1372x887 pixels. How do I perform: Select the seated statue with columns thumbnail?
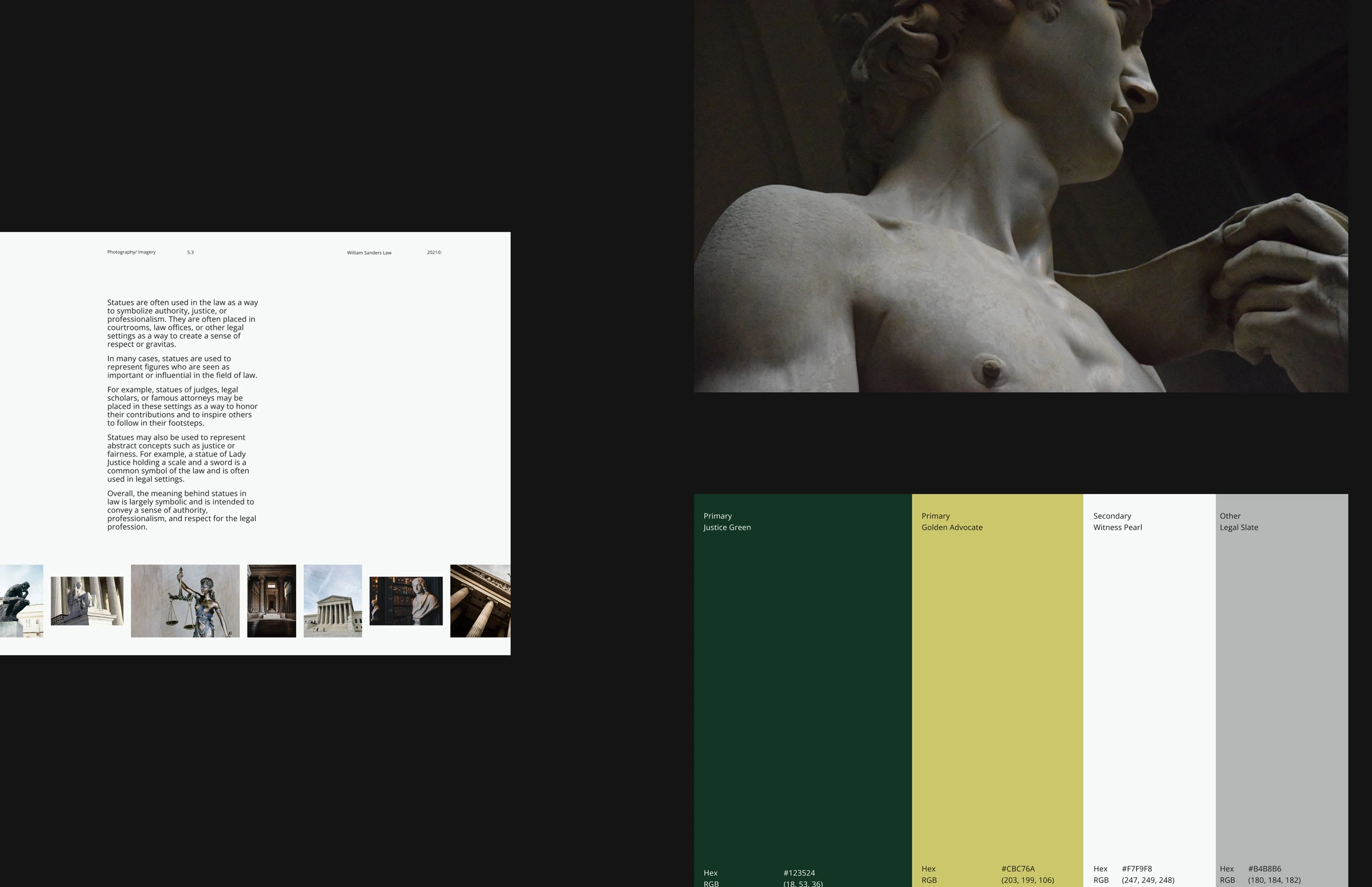pyautogui.click(x=87, y=600)
